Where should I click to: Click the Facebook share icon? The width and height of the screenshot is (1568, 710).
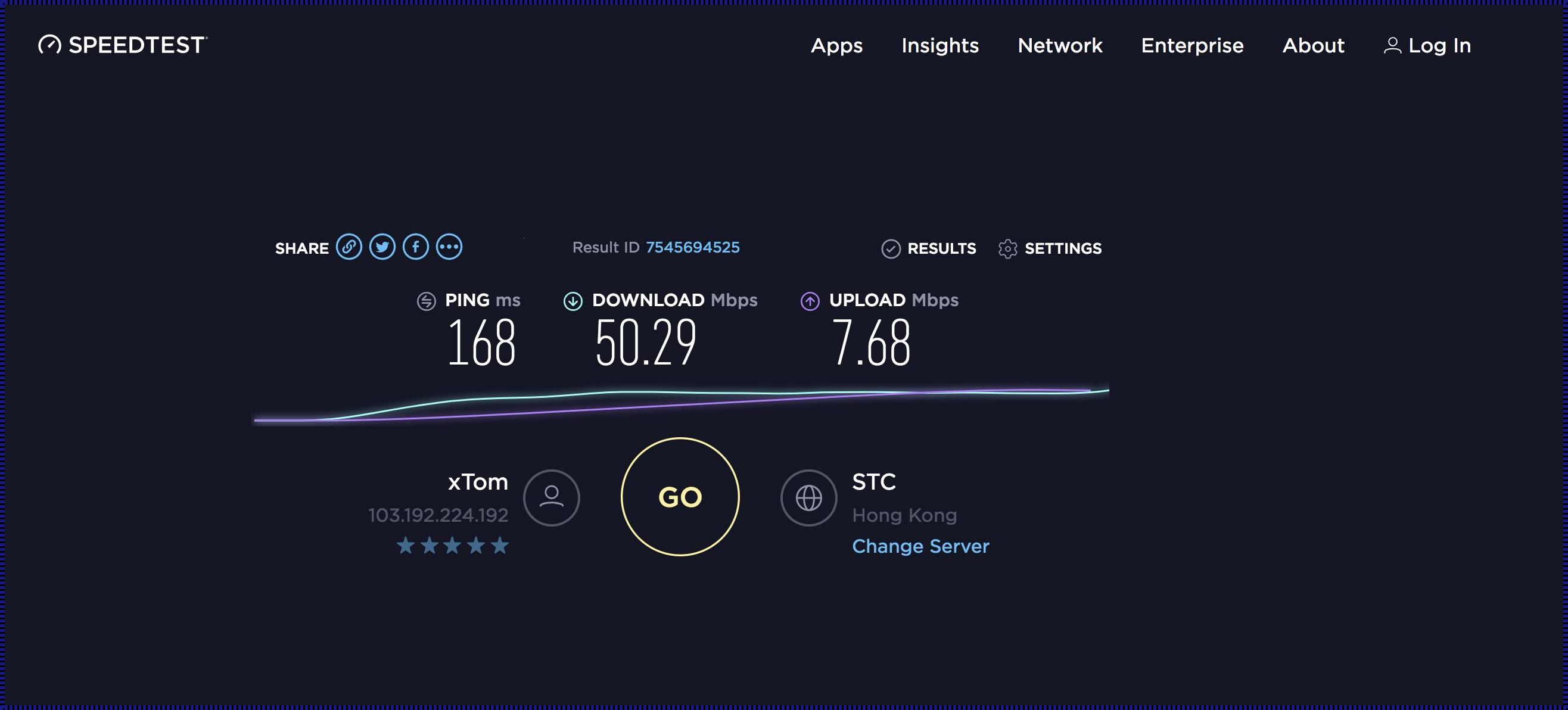(x=415, y=247)
